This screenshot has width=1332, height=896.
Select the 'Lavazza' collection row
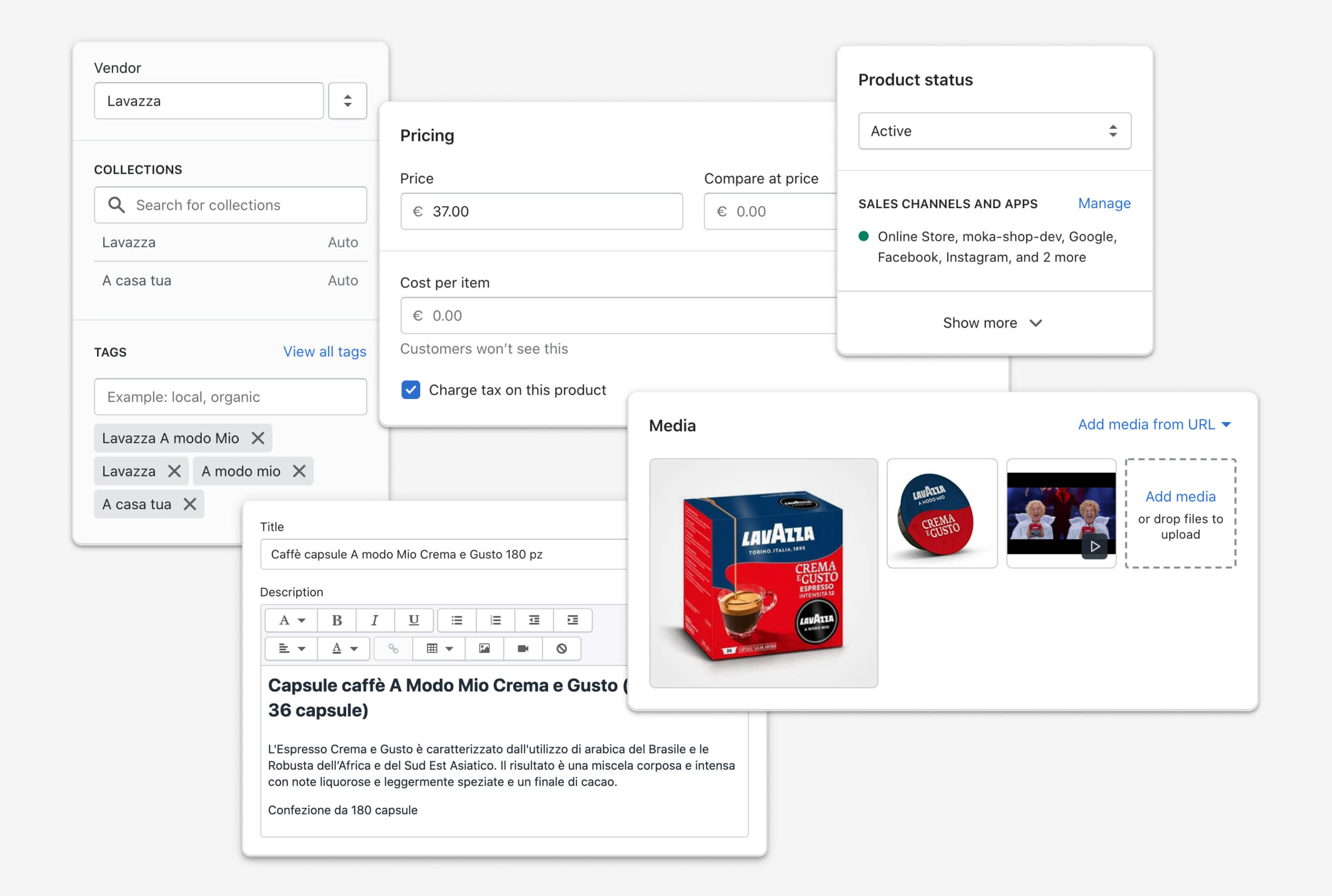click(230, 242)
